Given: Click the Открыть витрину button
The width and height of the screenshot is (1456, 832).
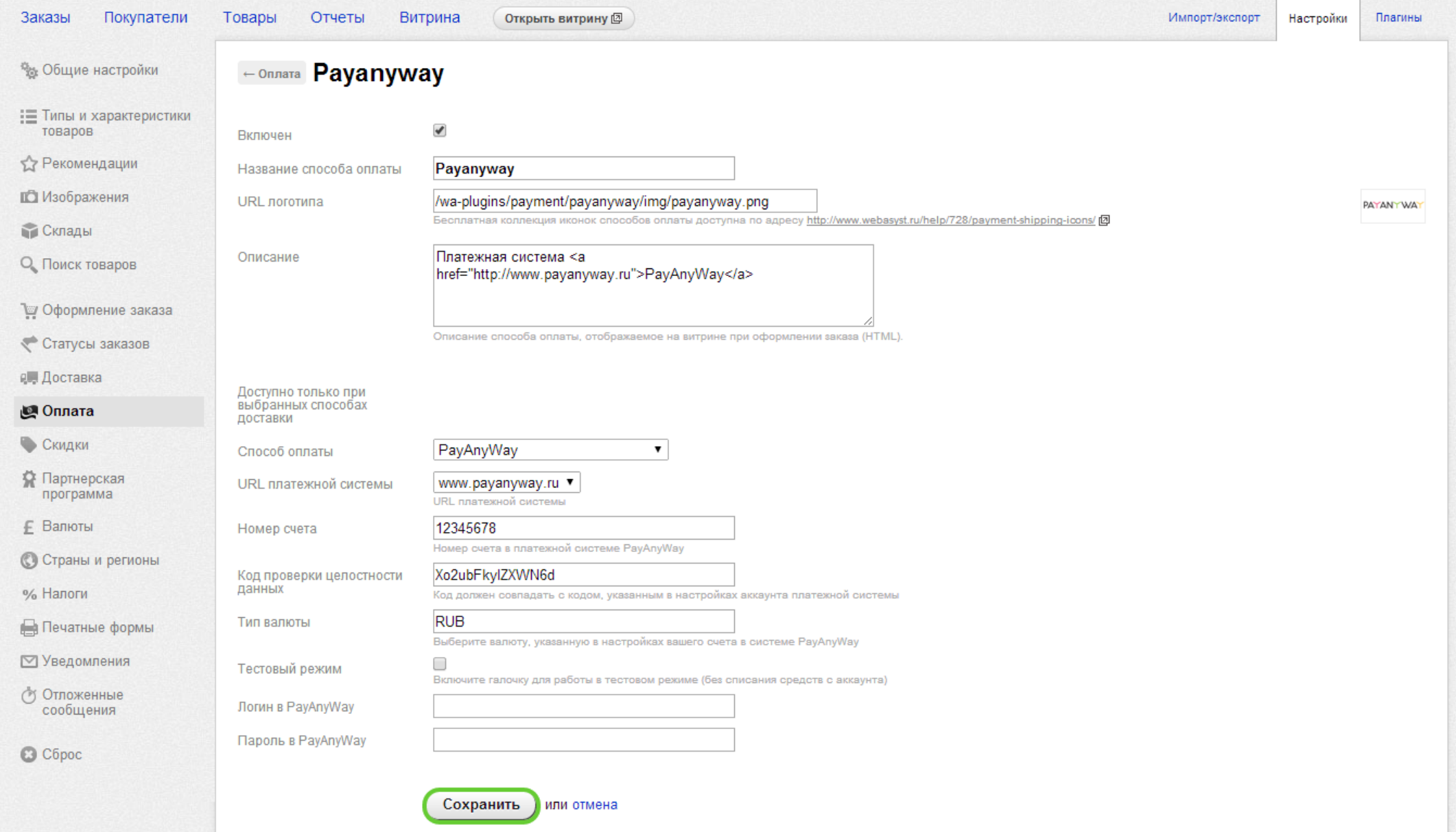Looking at the screenshot, I should [x=563, y=19].
